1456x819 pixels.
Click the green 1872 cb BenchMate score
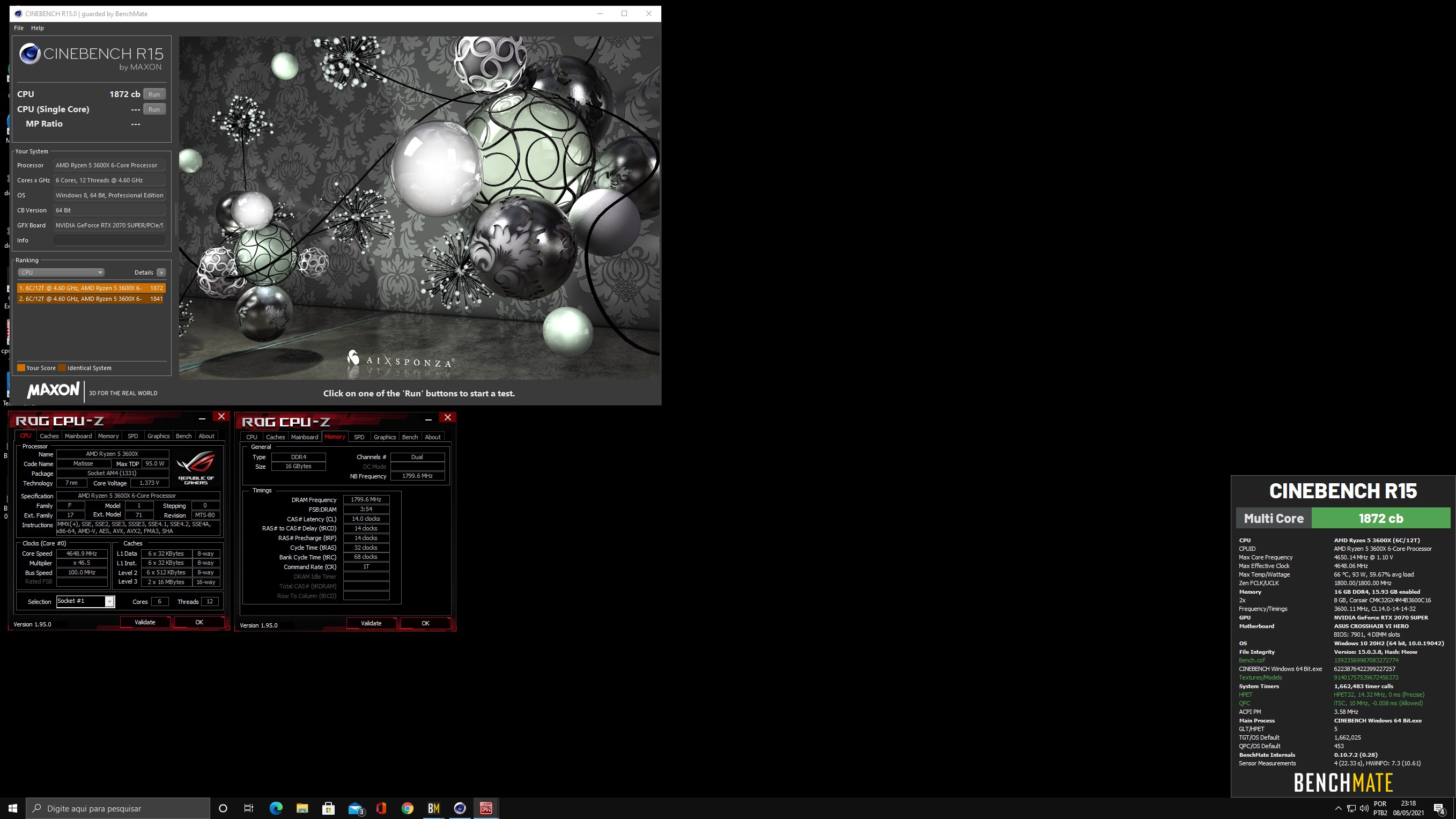[1380, 518]
